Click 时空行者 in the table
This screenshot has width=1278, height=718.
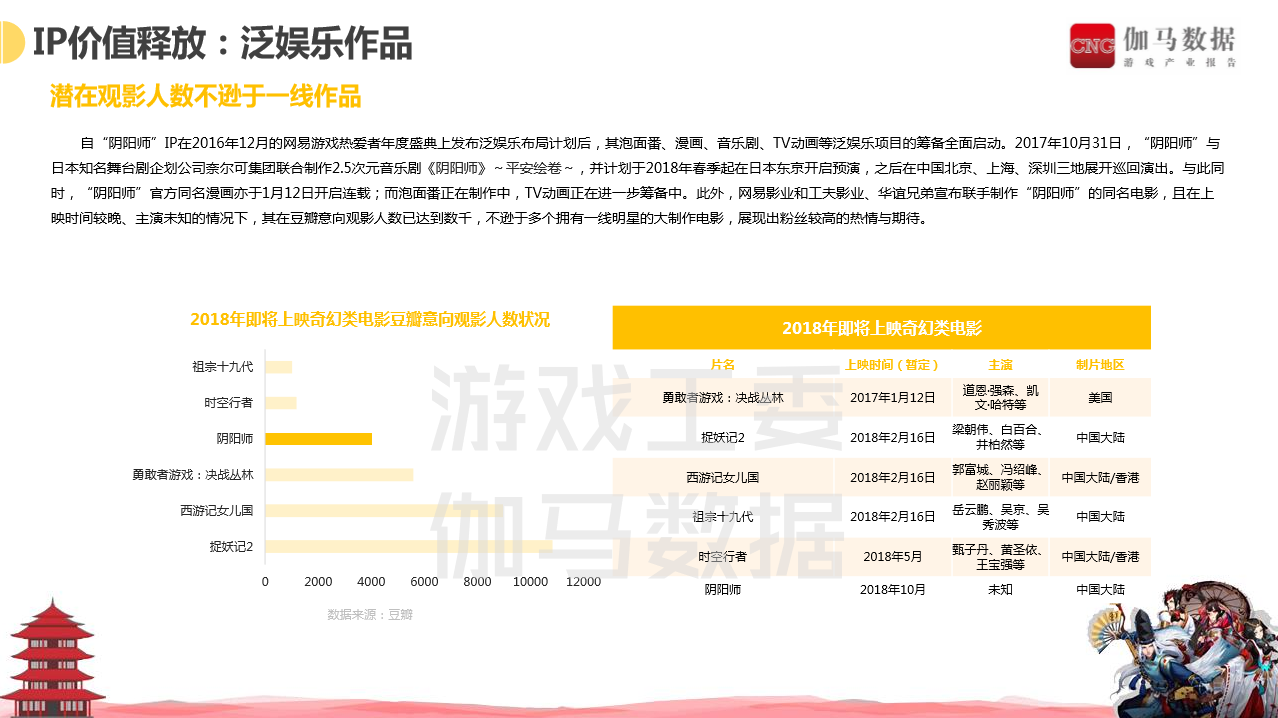click(723, 556)
